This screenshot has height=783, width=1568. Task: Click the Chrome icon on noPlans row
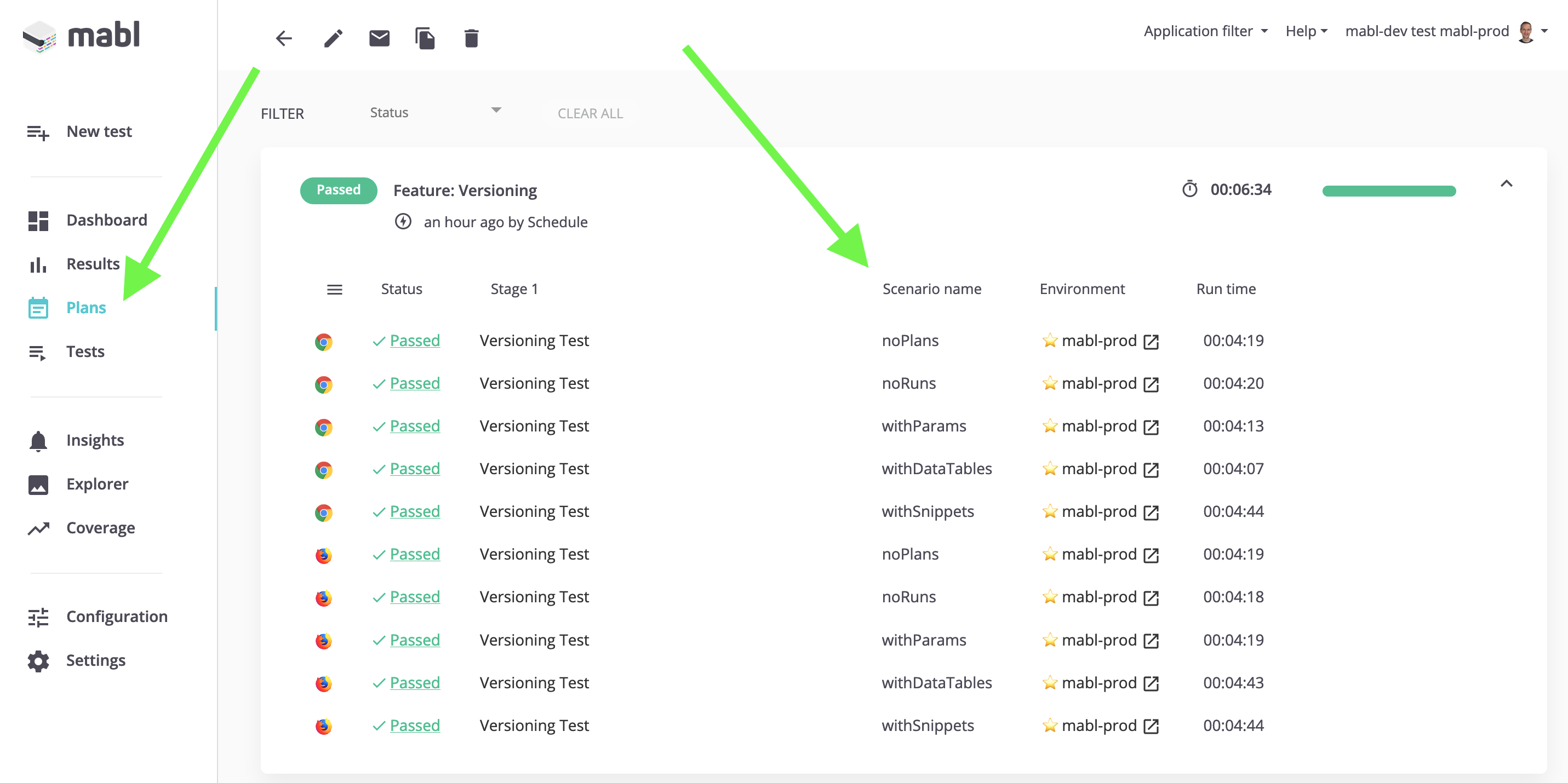(x=323, y=341)
